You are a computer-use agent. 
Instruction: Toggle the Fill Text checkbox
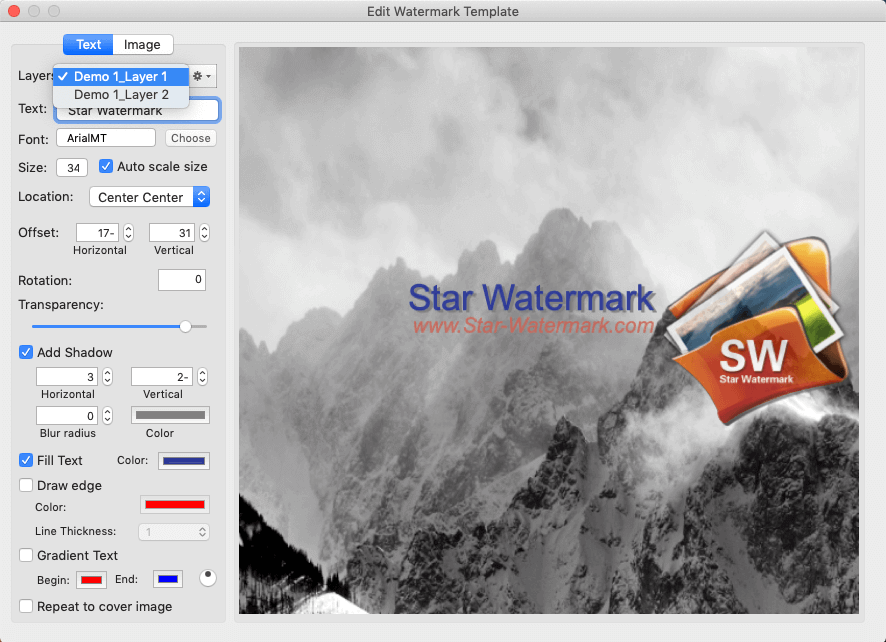(x=26, y=460)
